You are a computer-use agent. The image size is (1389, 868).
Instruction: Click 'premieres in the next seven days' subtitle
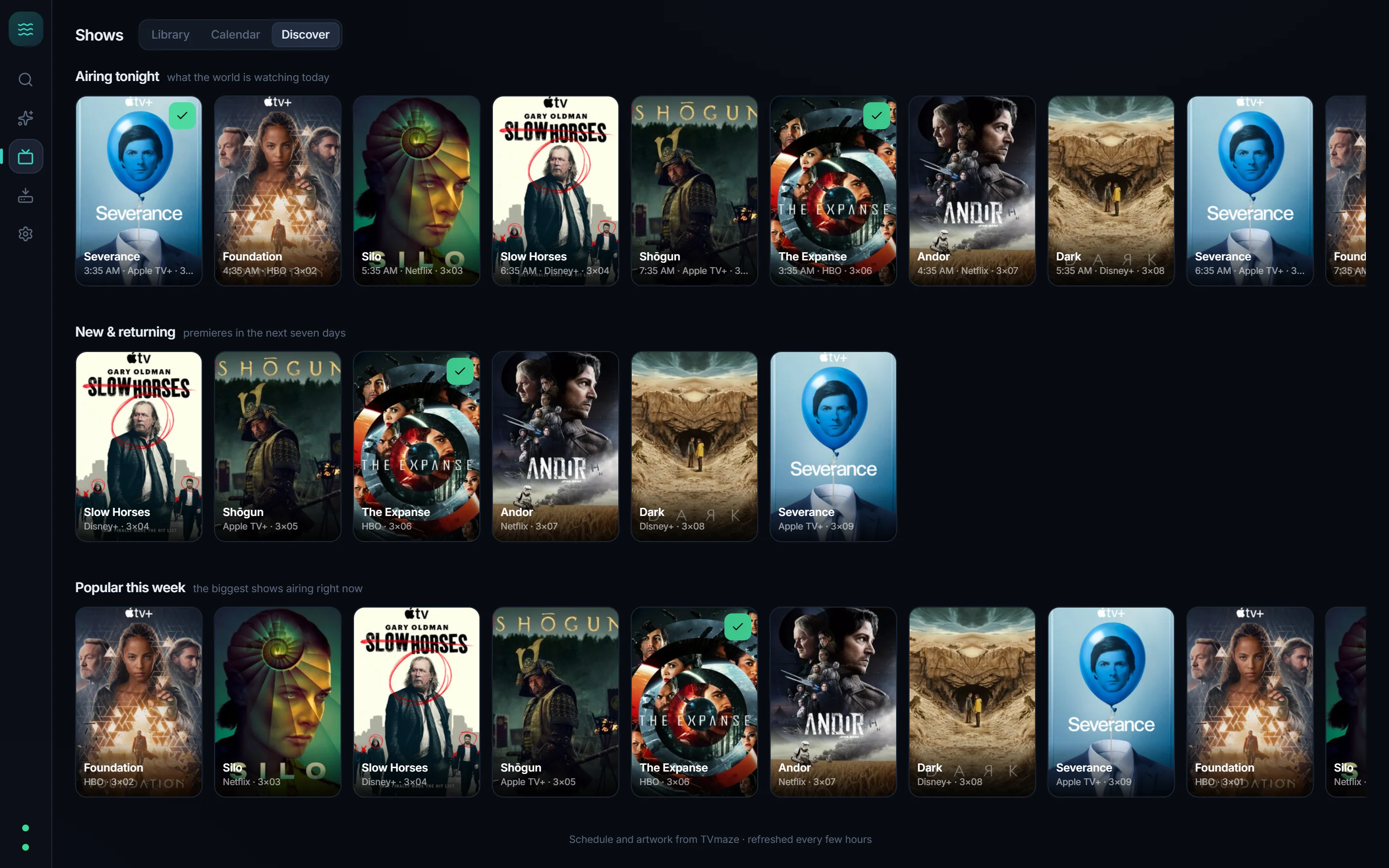[x=264, y=333]
